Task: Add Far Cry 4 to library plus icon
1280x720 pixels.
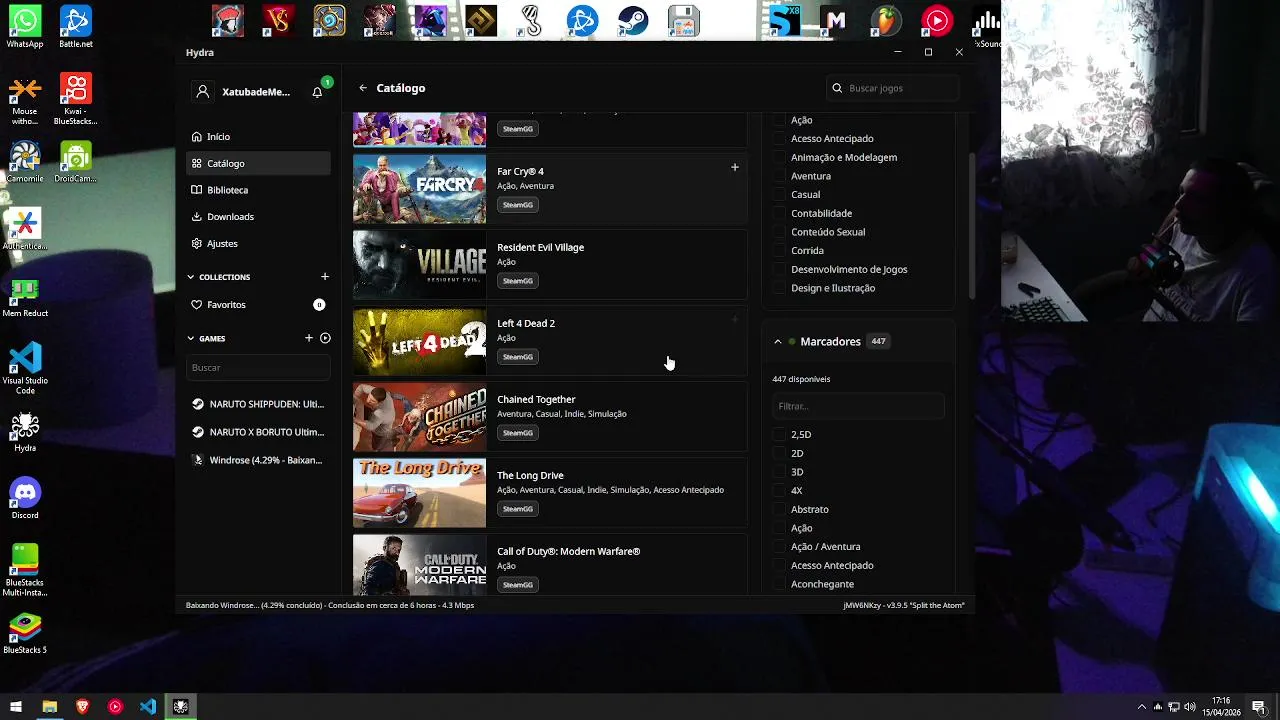Action: [734, 168]
